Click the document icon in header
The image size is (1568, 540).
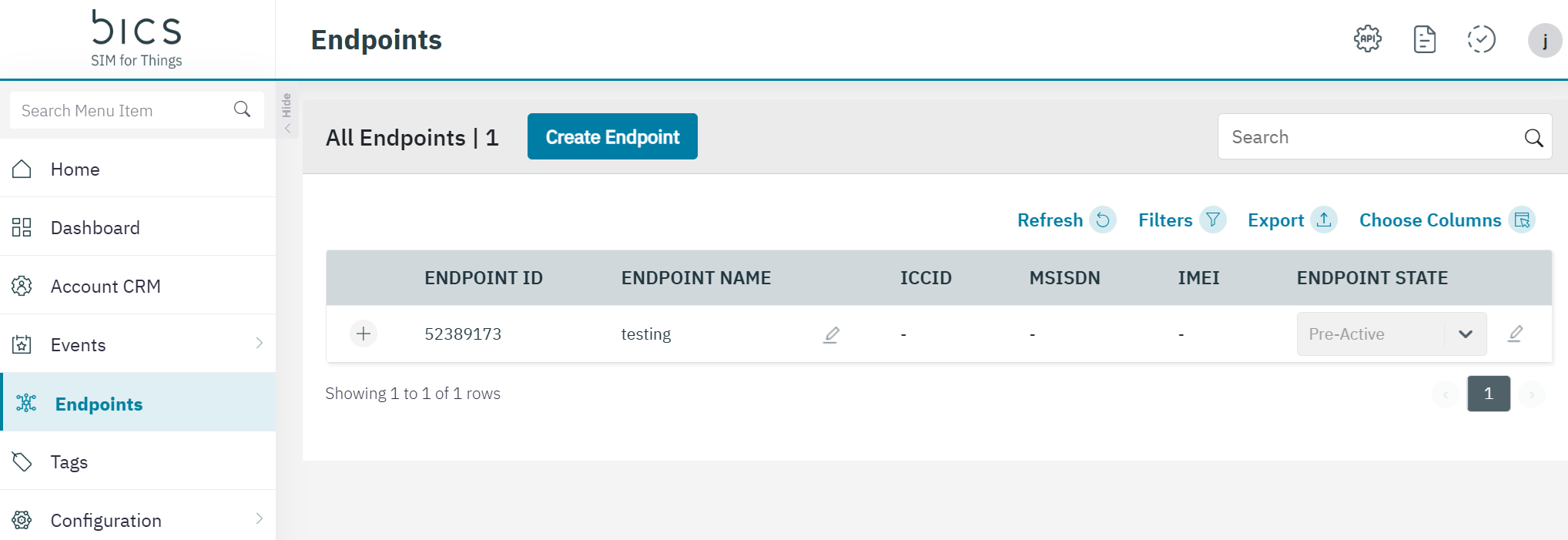(1424, 39)
